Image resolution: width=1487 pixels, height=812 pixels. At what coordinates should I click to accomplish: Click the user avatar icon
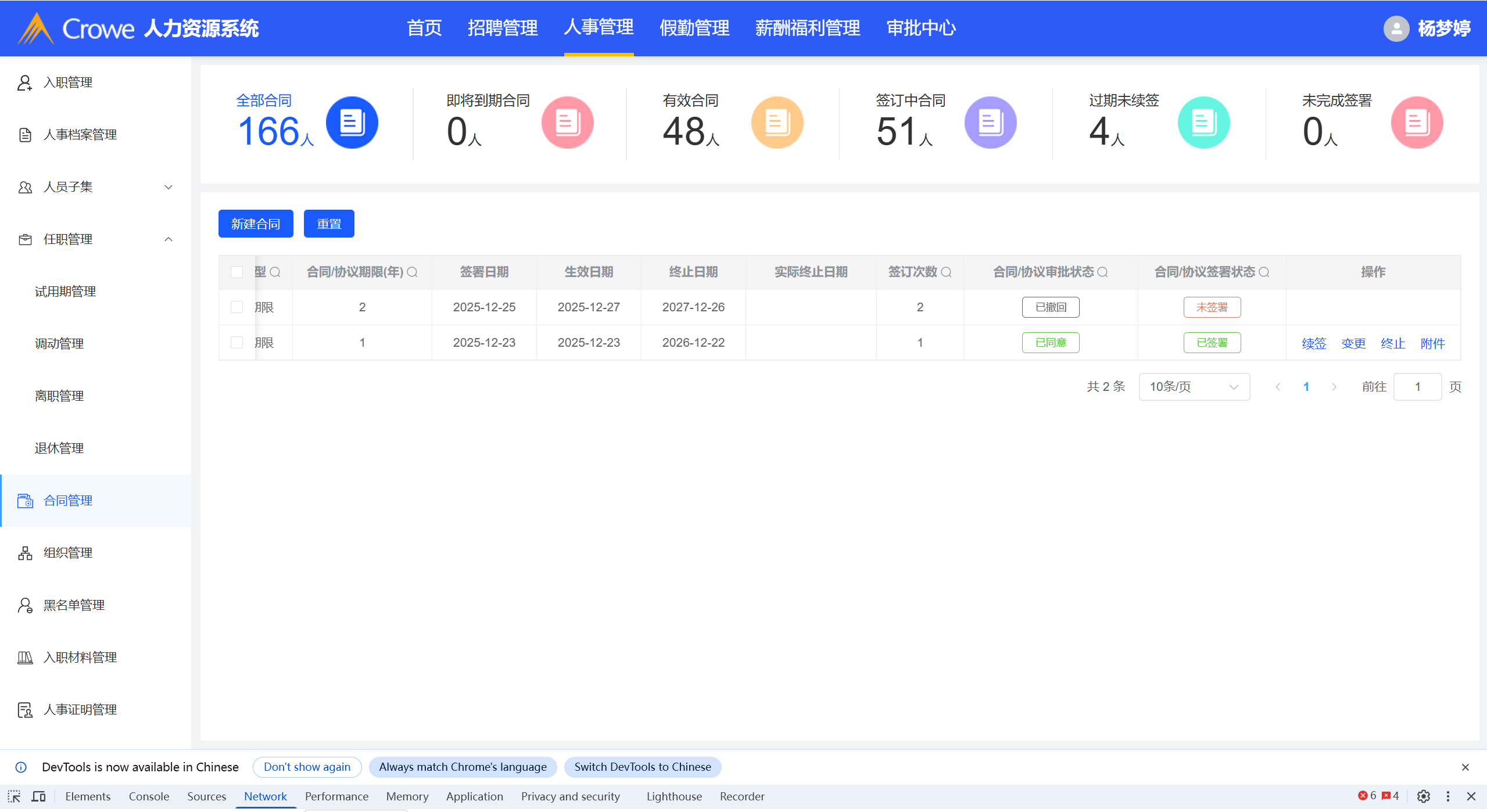(1396, 28)
